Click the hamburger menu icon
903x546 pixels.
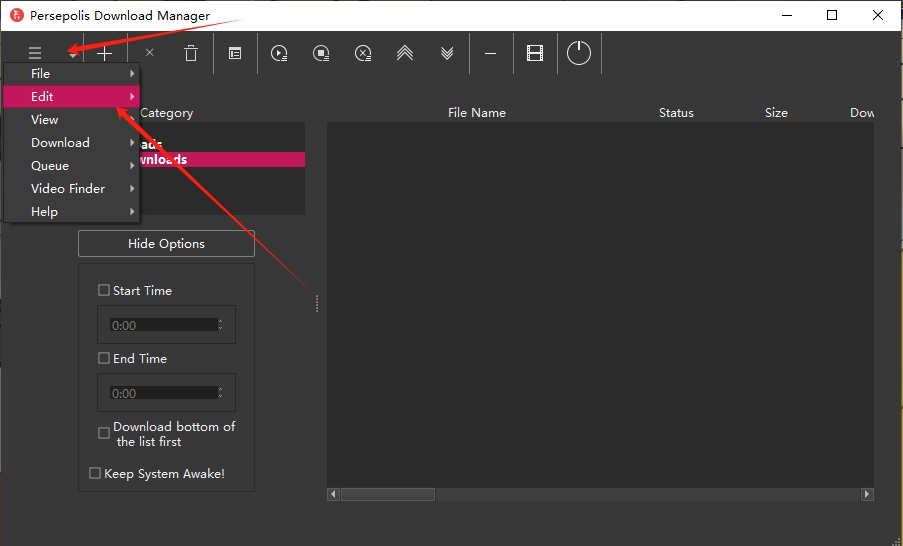36,54
